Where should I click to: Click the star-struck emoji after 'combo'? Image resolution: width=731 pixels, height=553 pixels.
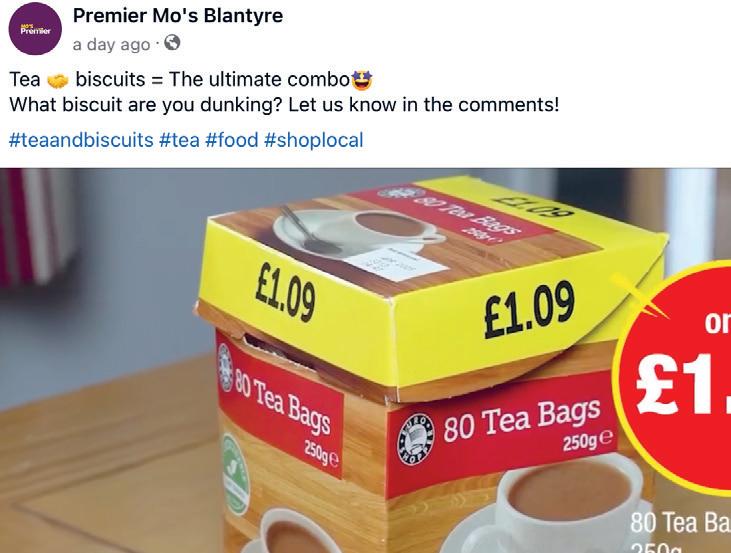click(362, 80)
